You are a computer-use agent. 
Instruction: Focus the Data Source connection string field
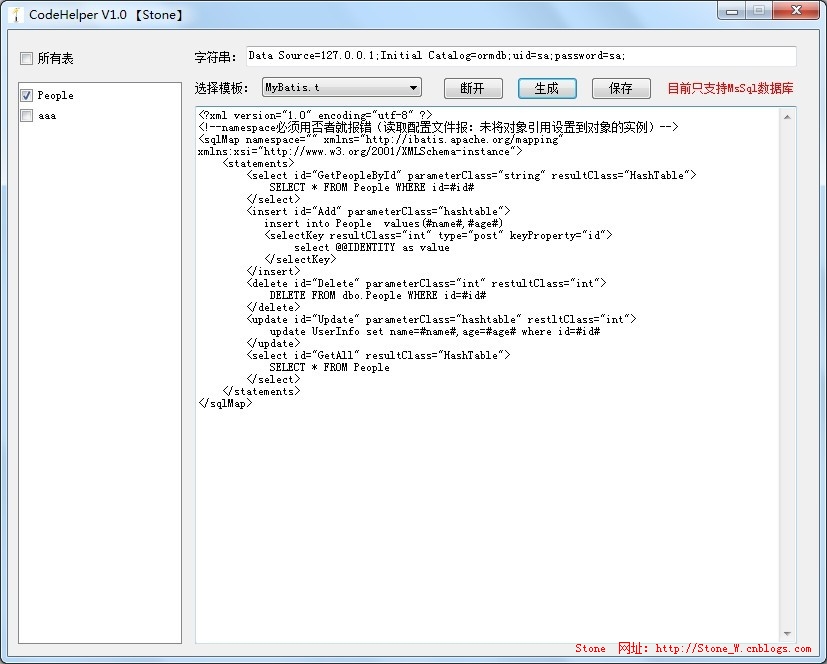(520, 56)
